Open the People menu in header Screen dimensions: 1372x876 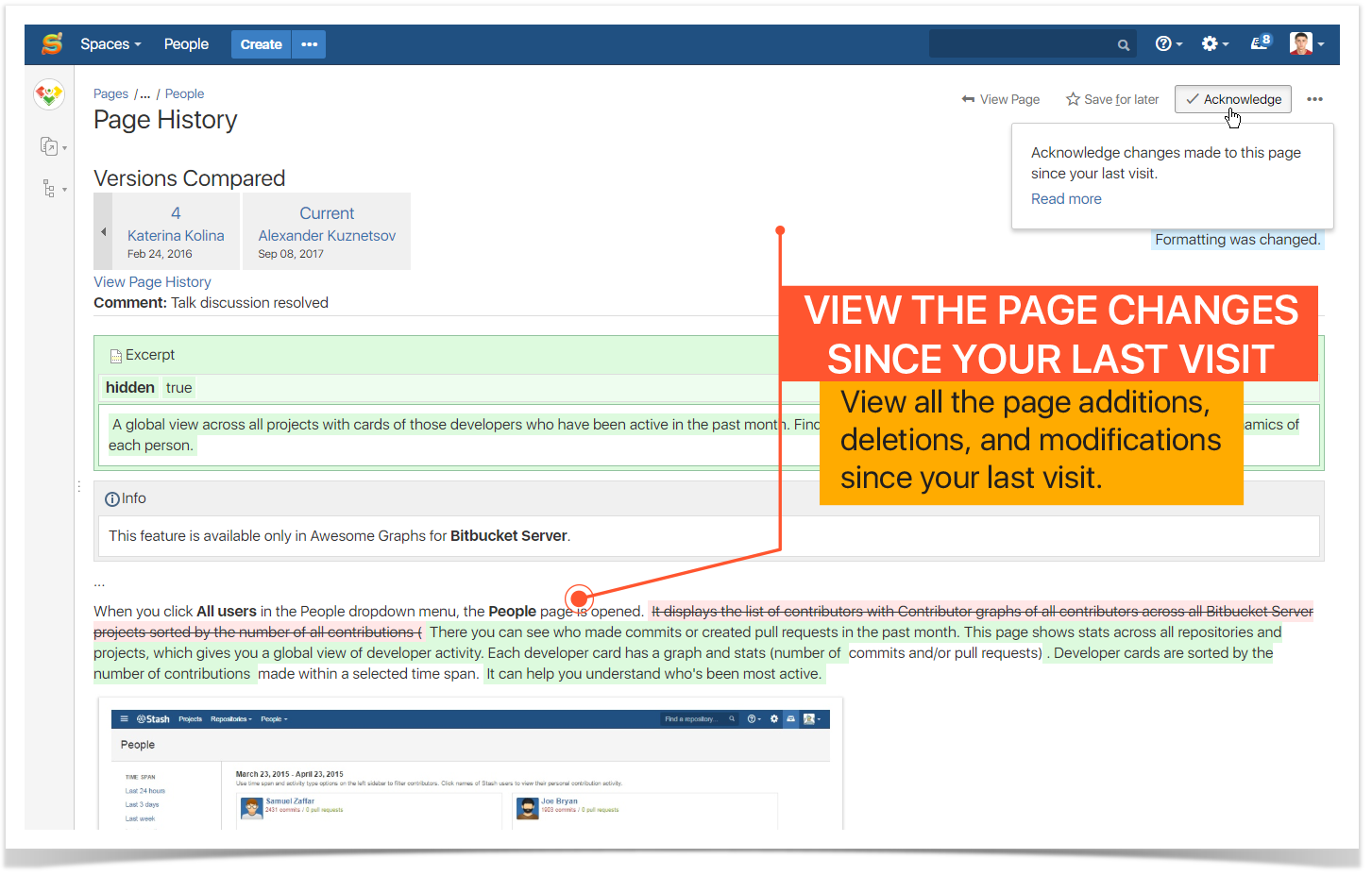pos(186,44)
